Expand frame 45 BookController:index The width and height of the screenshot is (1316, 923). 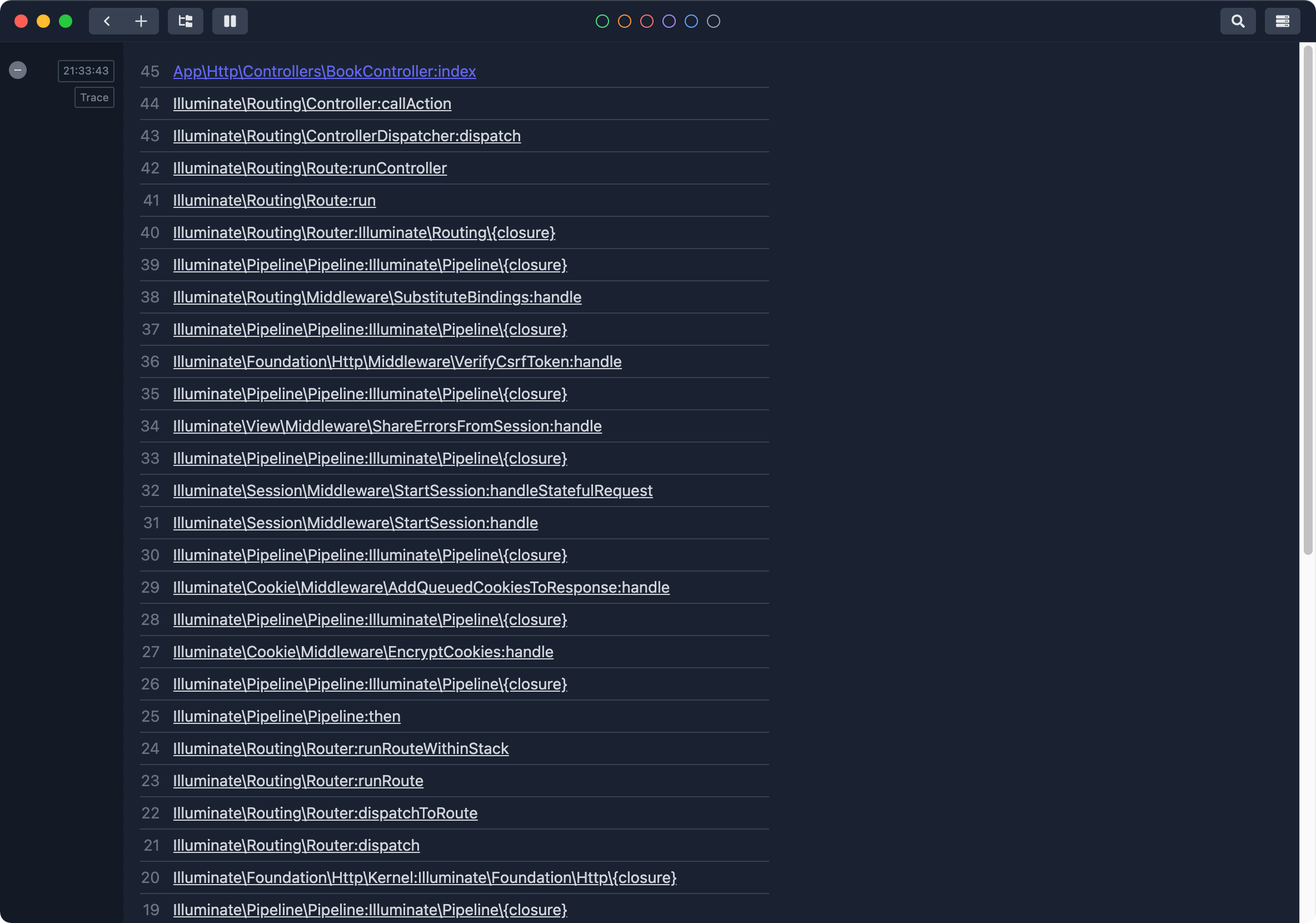pyautogui.click(x=325, y=71)
